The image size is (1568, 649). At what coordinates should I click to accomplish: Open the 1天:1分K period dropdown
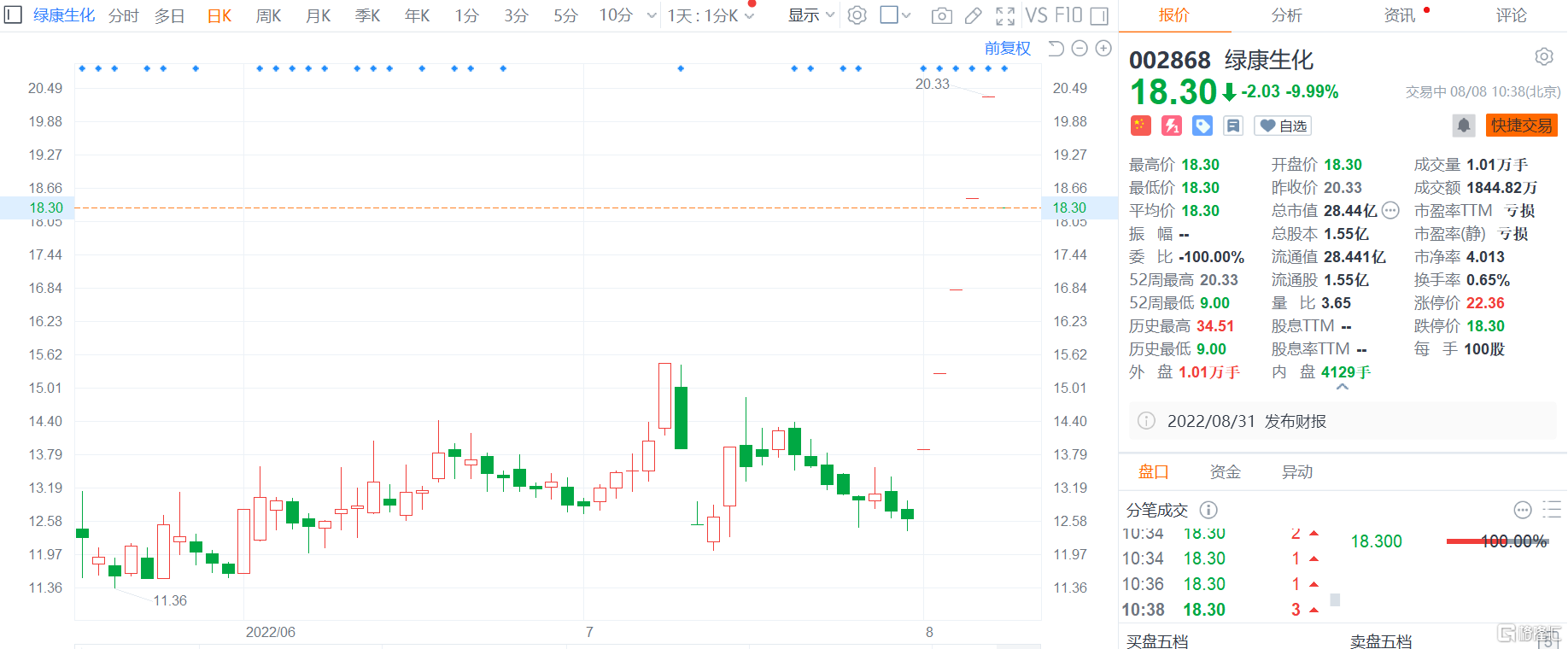(711, 15)
